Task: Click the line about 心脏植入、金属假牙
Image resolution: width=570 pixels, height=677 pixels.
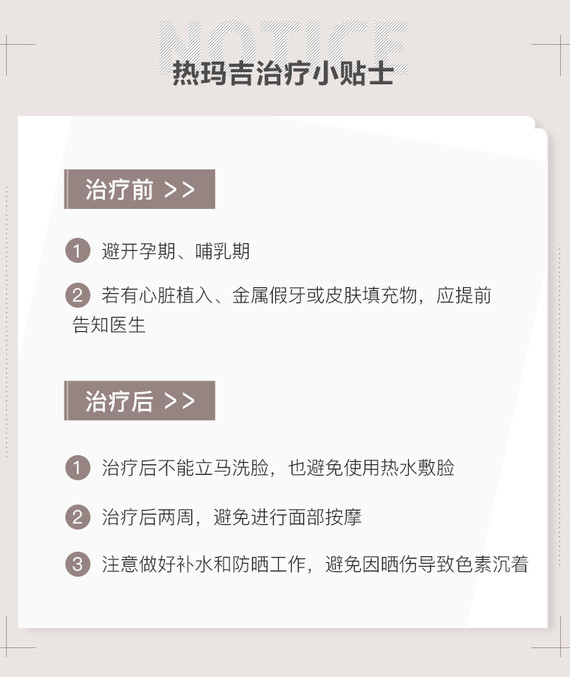Action: pyautogui.click(x=297, y=296)
